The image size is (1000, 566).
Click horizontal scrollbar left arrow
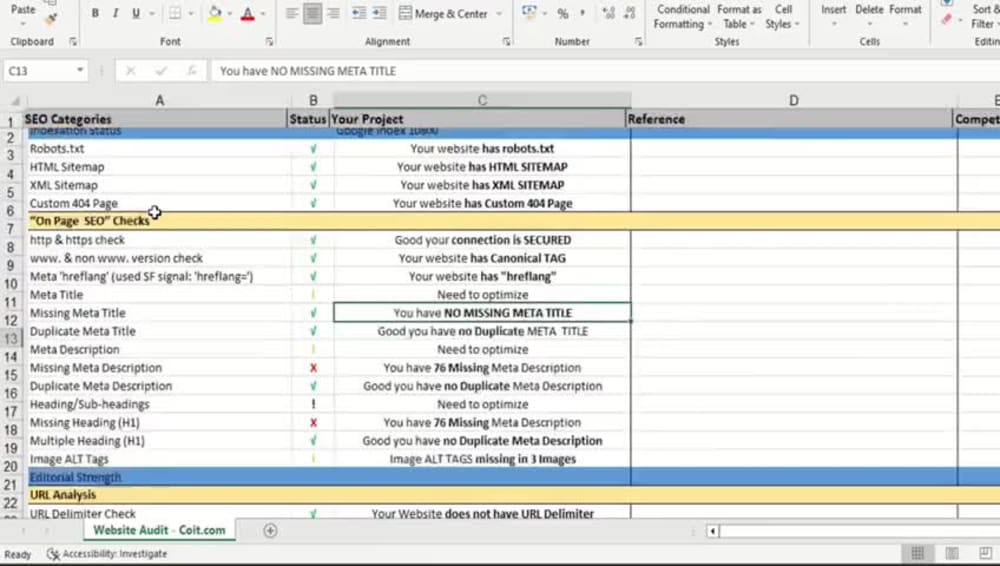[712, 531]
